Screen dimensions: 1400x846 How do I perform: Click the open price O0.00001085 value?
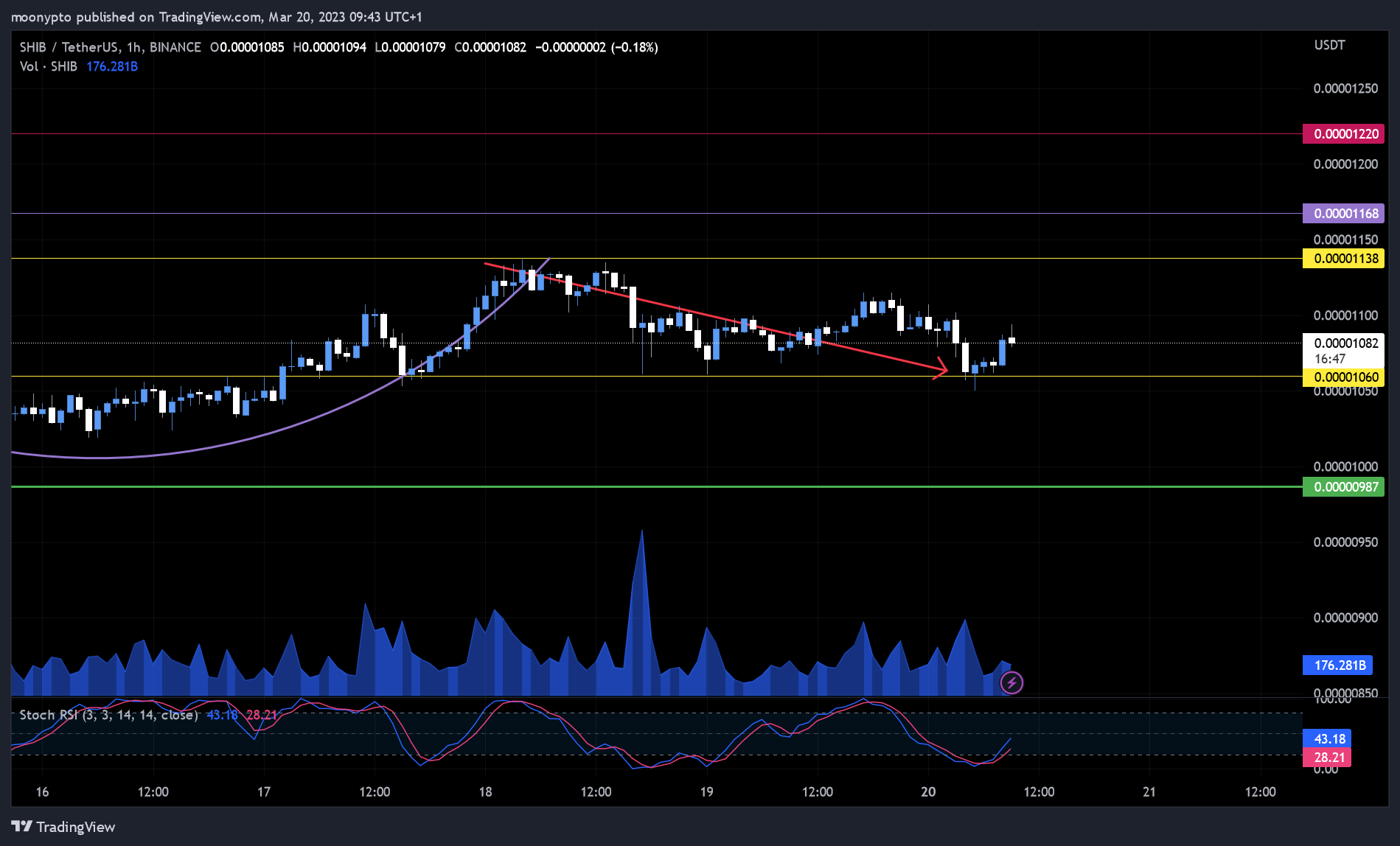pos(247,47)
